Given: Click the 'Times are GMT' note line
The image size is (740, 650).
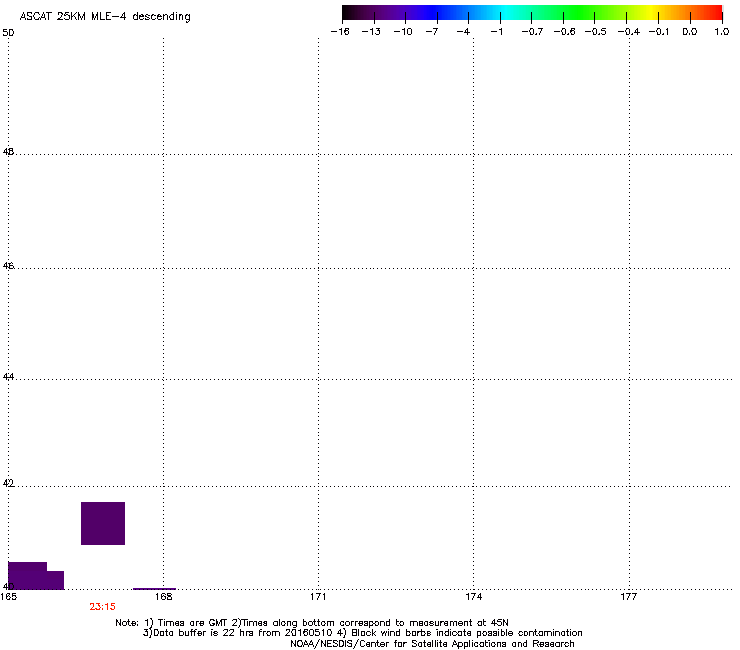Looking at the screenshot, I should 312,623.
